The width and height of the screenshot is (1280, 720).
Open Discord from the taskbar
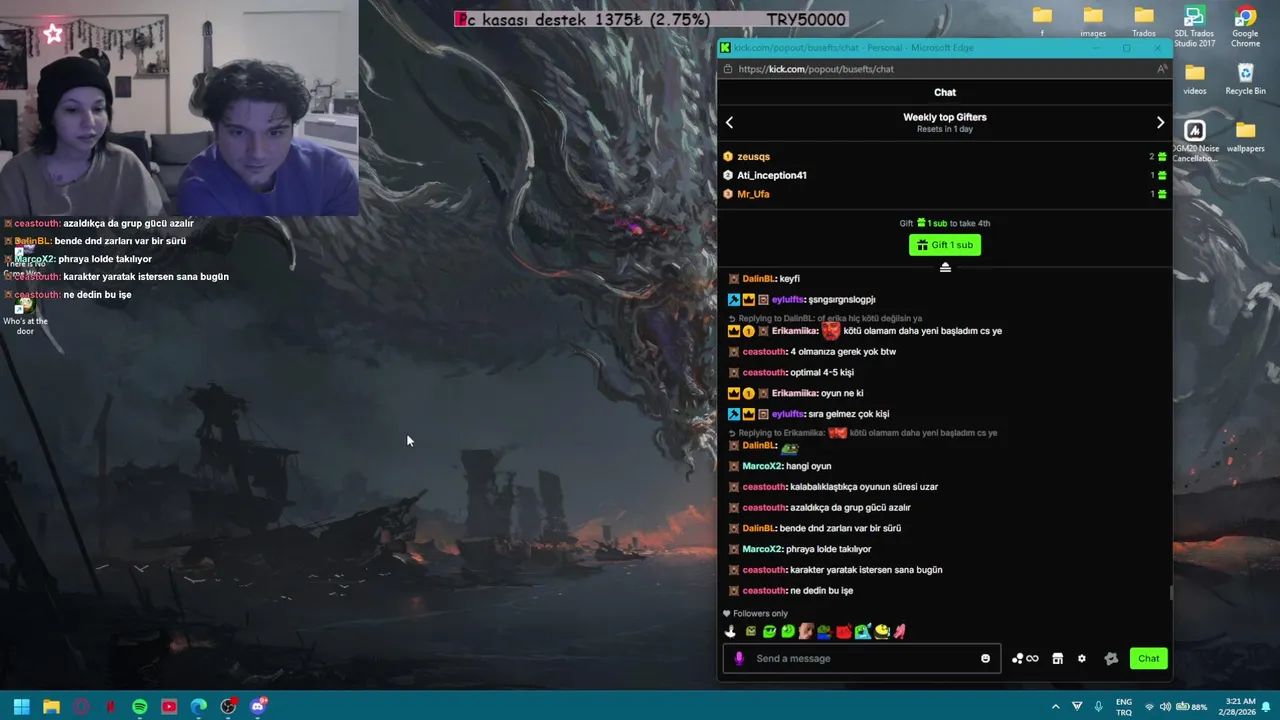258,706
